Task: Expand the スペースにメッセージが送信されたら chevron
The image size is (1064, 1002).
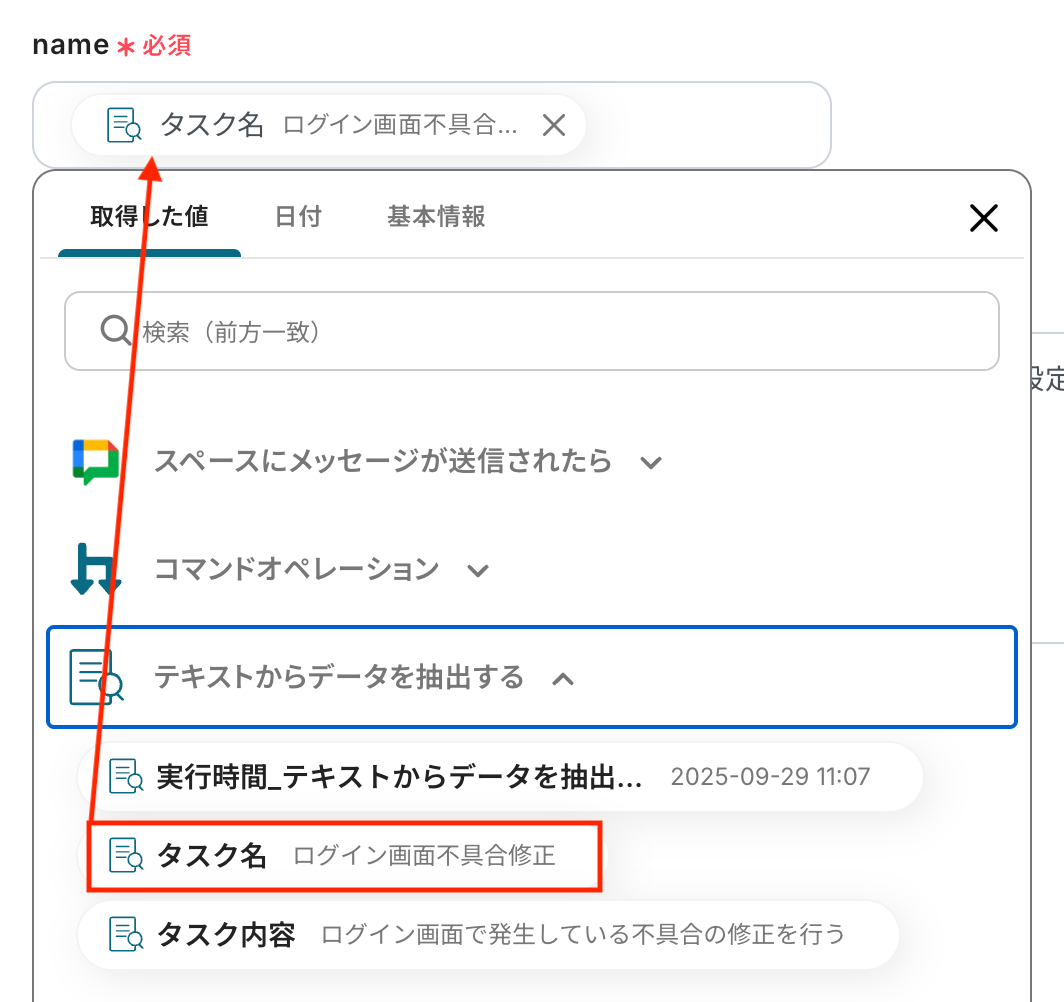Action: [x=651, y=463]
